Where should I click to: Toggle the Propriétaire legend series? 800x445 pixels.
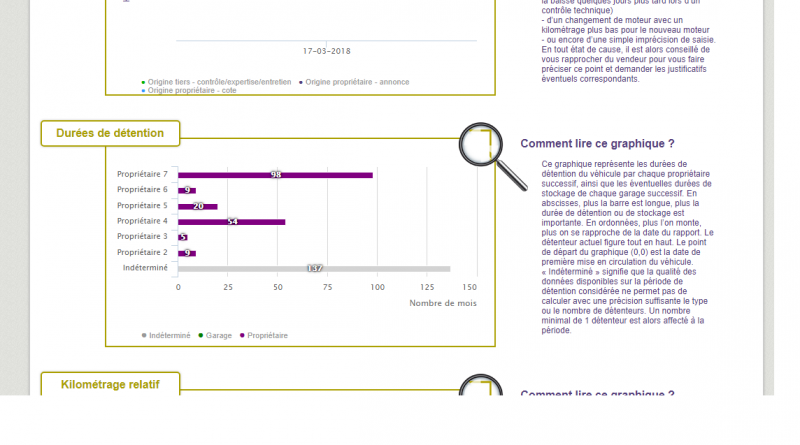[x=264, y=335]
